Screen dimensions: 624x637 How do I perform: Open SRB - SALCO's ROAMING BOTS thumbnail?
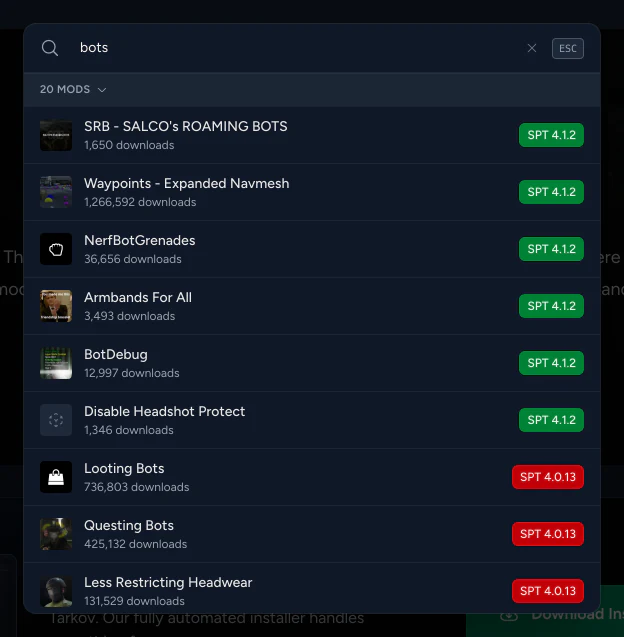click(56, 135)
